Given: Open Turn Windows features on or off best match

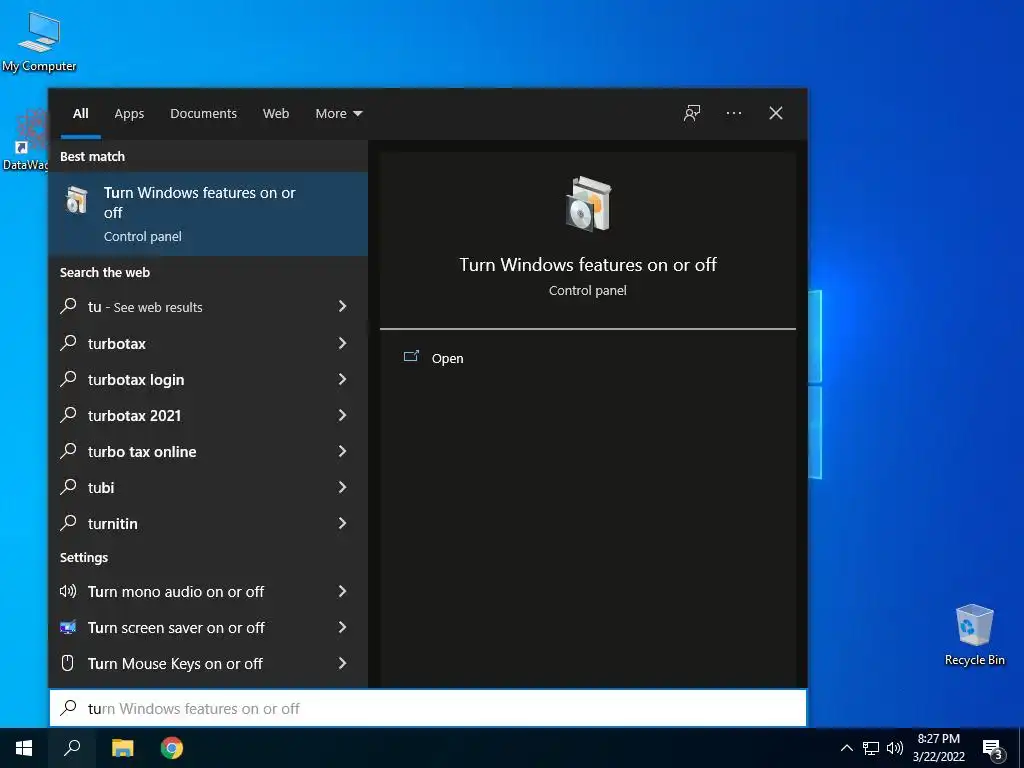Looking at the screenshot, I should (208, 214).
